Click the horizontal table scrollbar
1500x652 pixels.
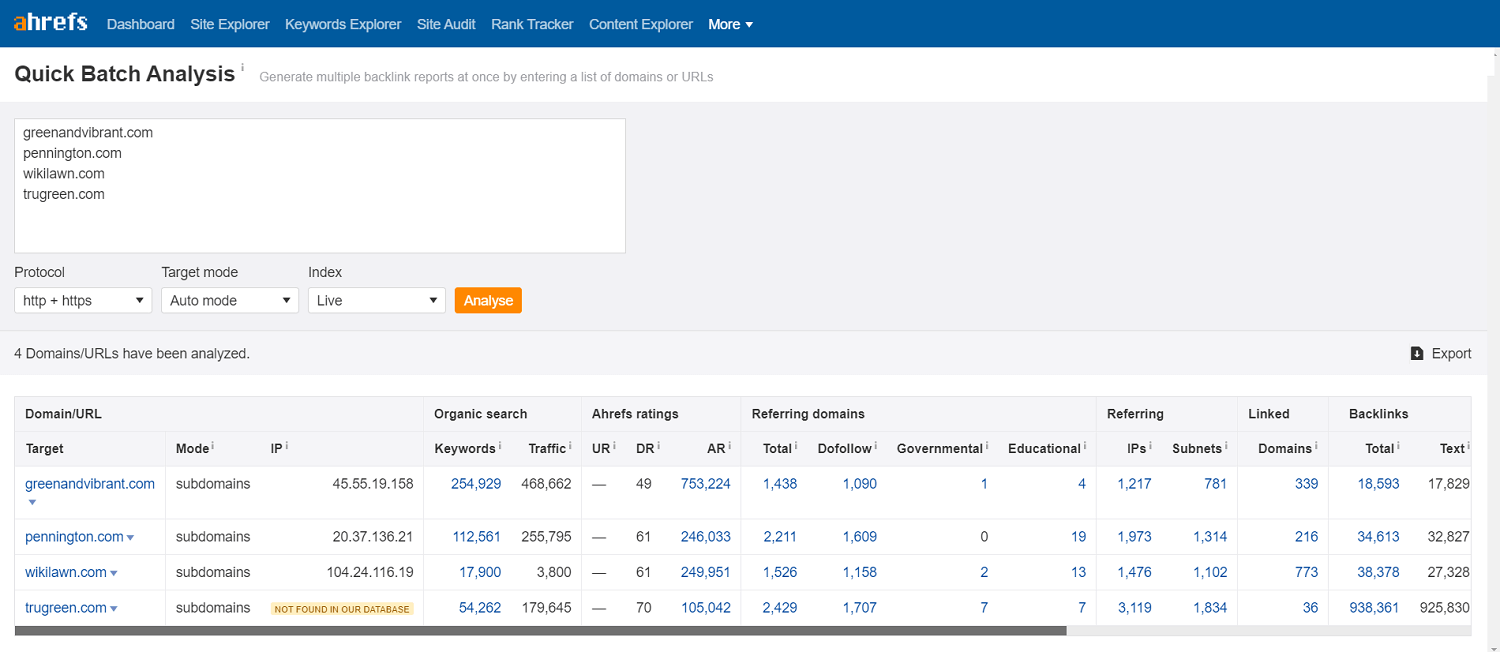[x=541, y=631]
